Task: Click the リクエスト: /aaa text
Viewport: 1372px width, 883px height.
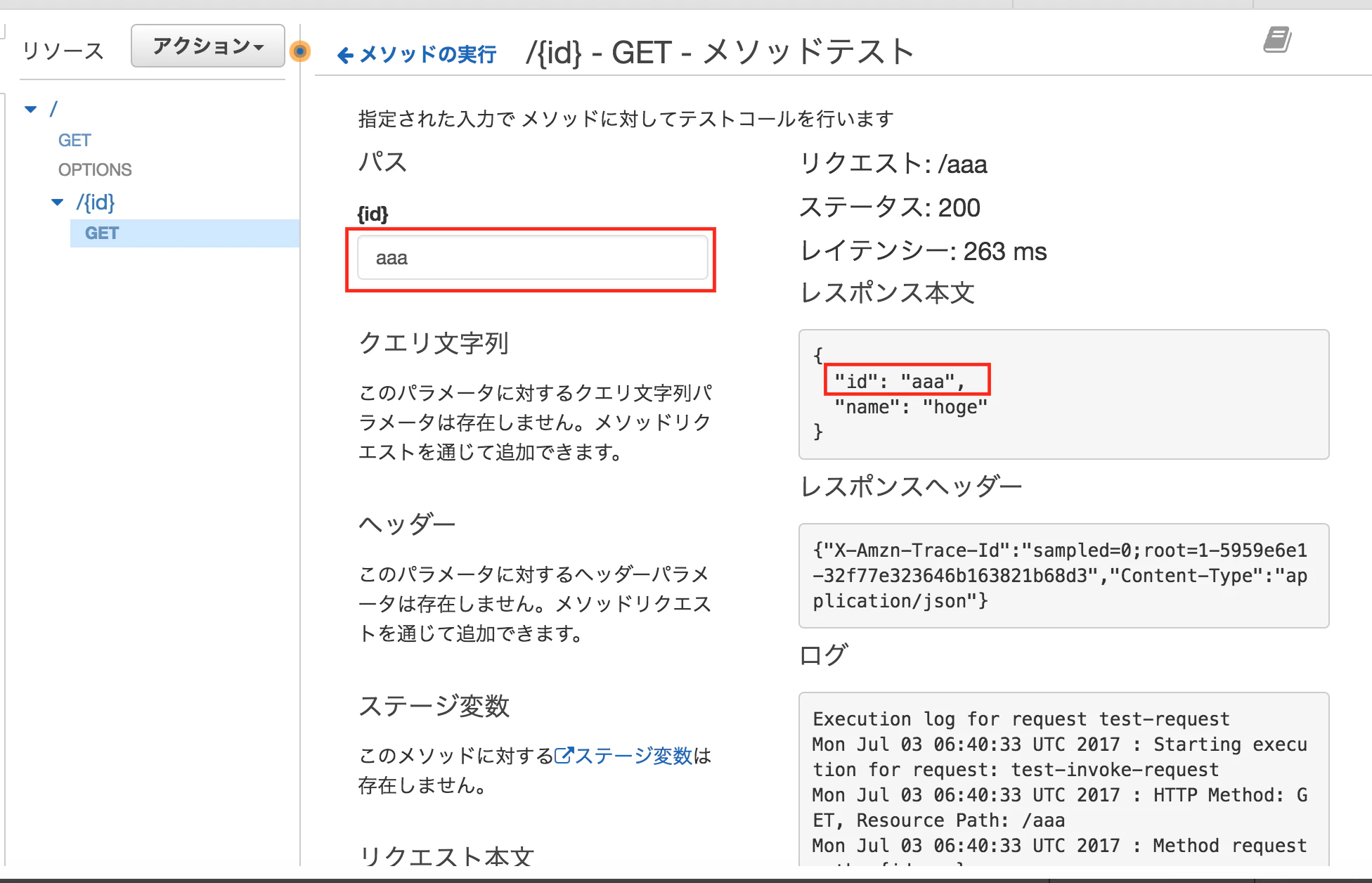Action: pyautogui.click(x=893, y=164)
